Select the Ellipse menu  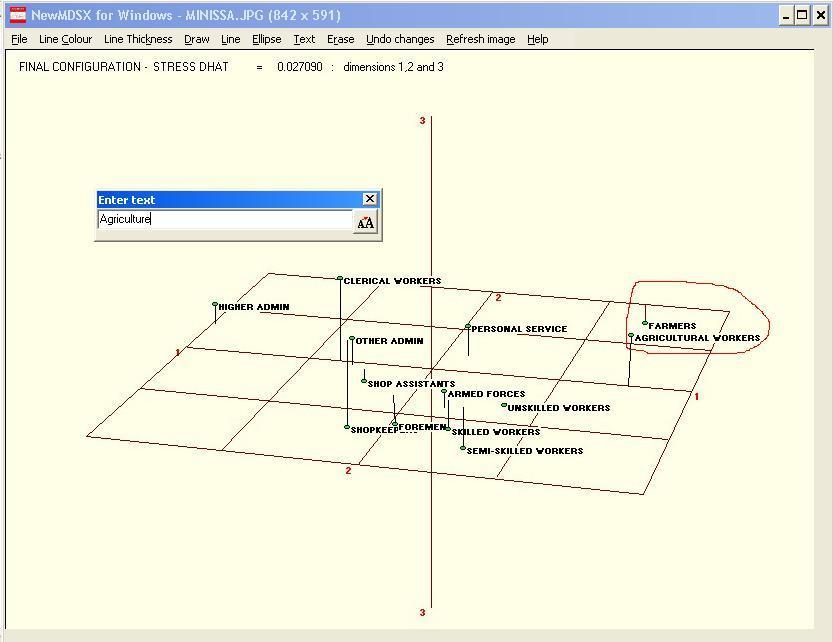point(266,39)
